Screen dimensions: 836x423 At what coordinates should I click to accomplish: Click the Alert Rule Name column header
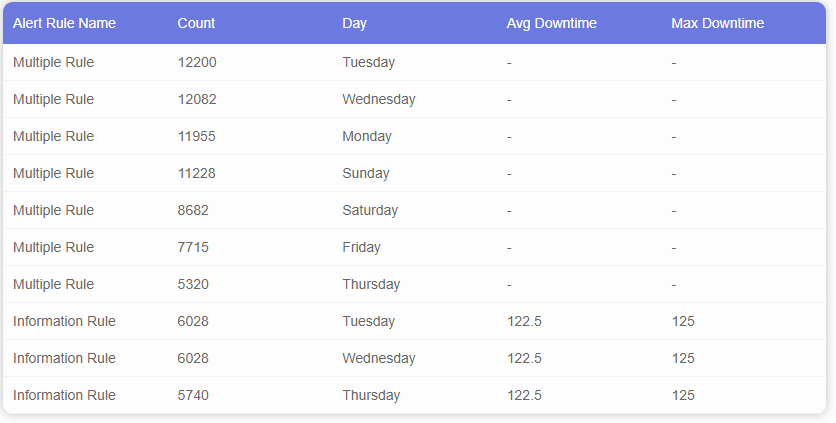point(65,23)
